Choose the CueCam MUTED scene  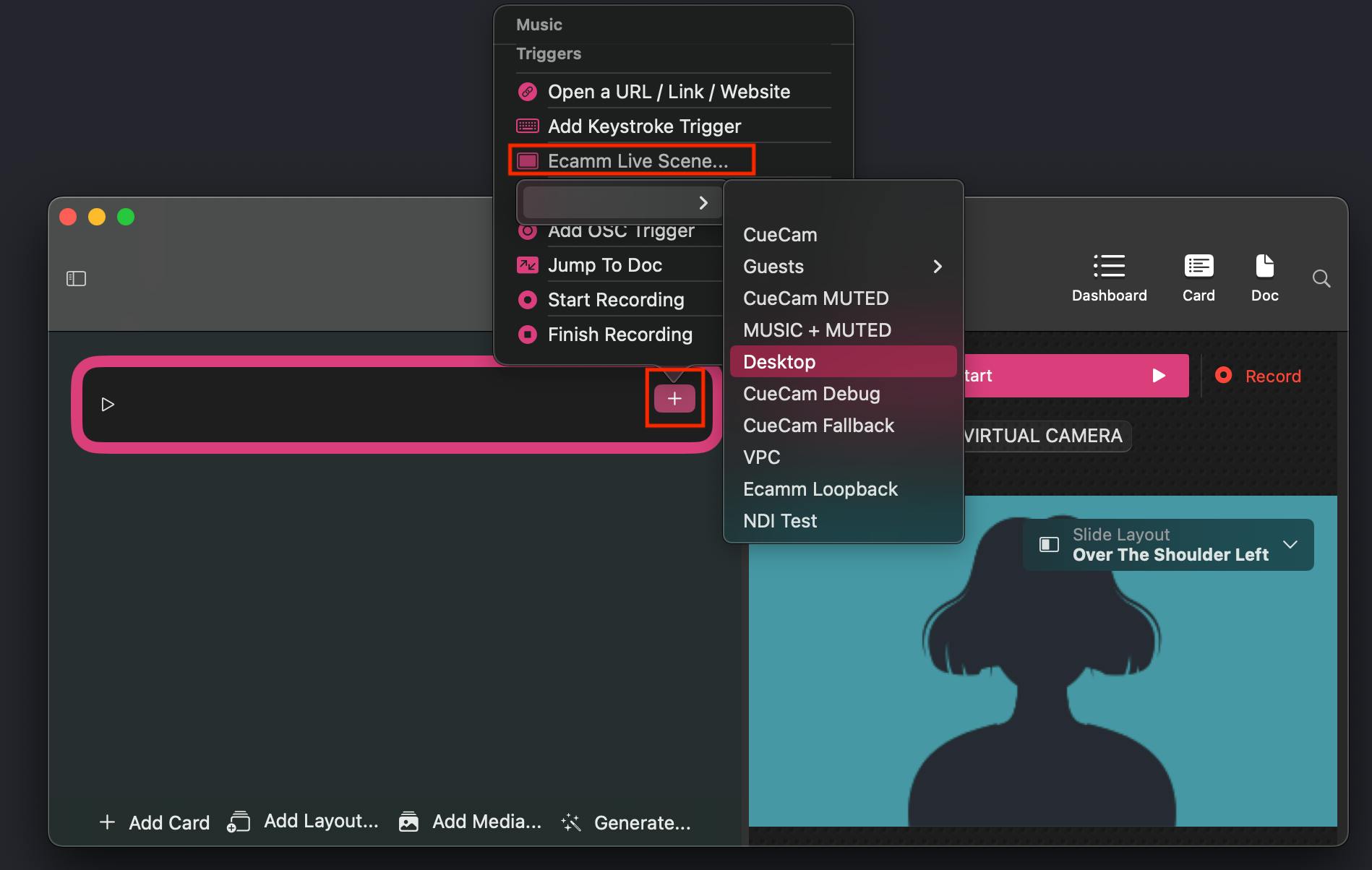pyautogui.click(x=843, y=298)
